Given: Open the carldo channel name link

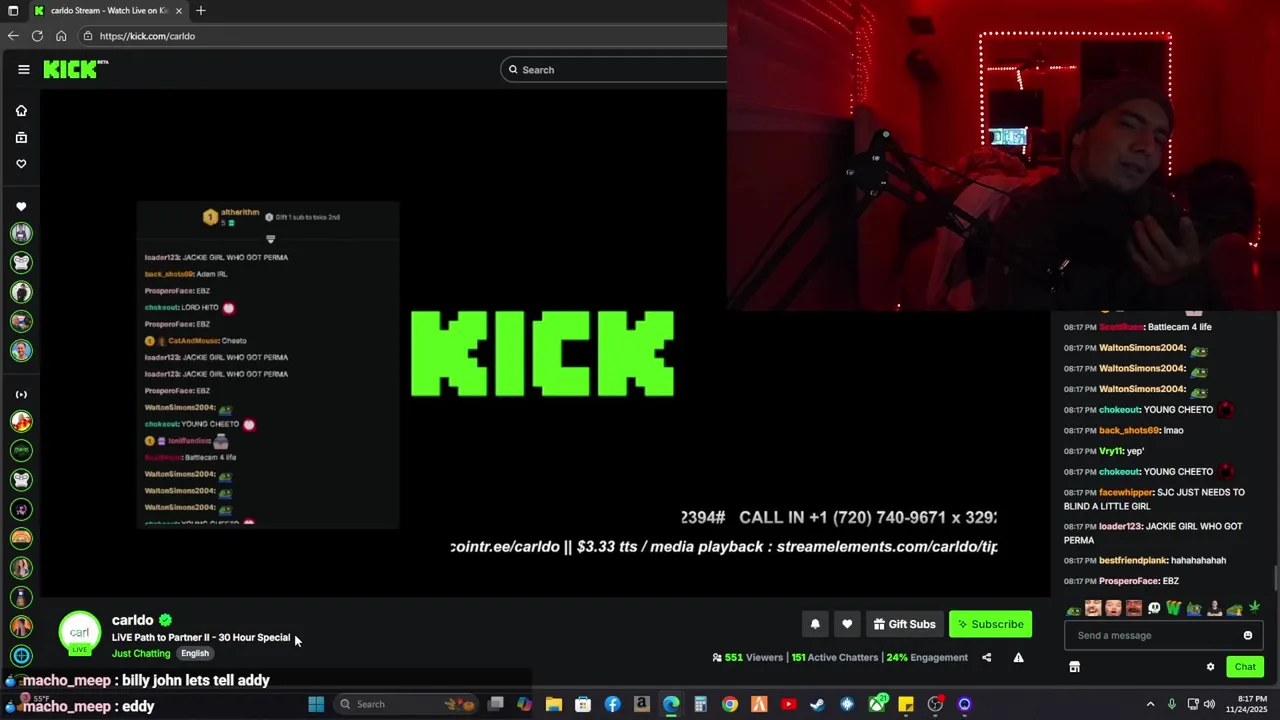Looking at the screenshot, I should coord(133,620).
